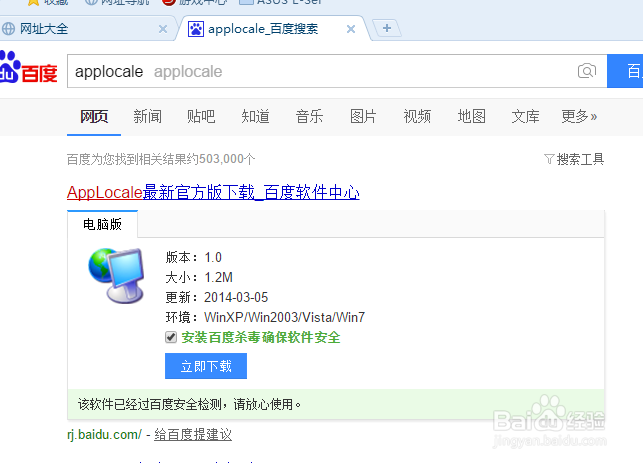Select the 新闻 search category
The height and width of the screenshot is (463, 643).
tap(147, 116)
